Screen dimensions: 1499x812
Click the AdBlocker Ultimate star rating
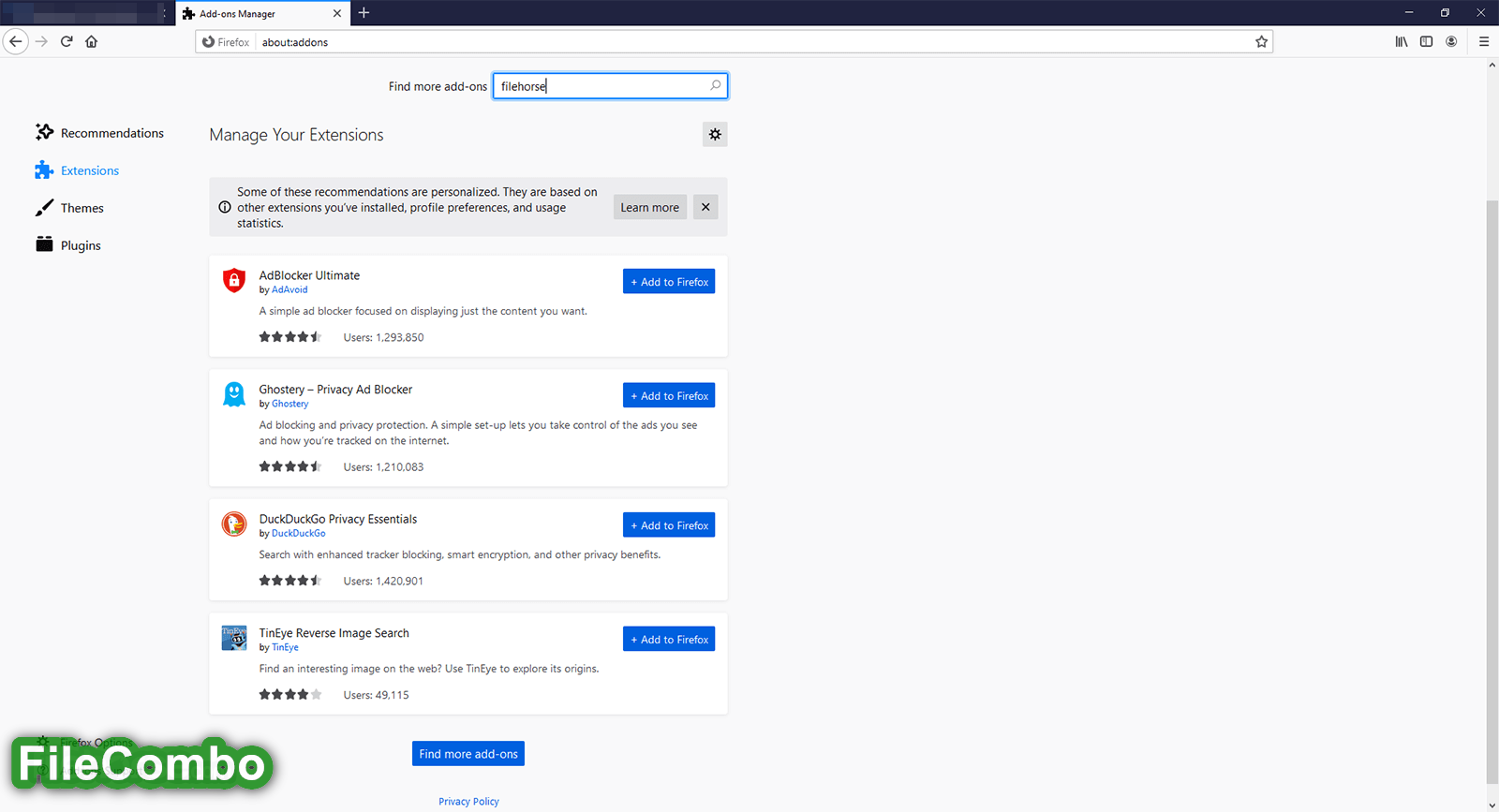(290, 337)
